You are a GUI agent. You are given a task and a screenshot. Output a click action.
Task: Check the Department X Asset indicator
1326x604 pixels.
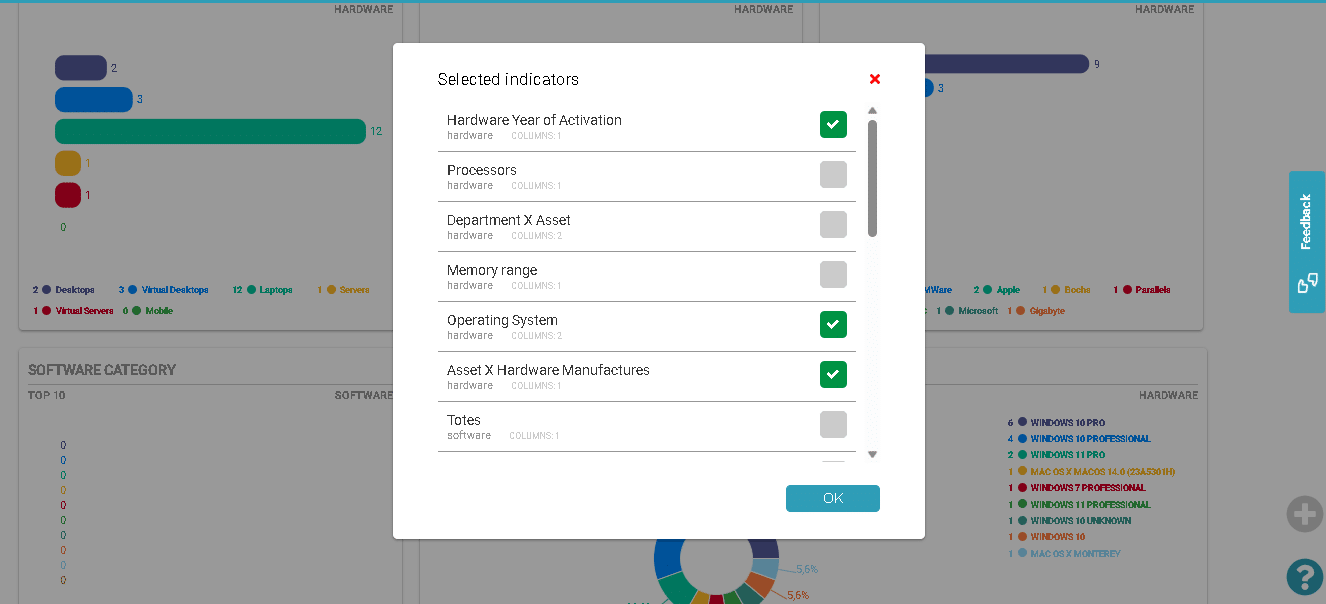point(833,224)
